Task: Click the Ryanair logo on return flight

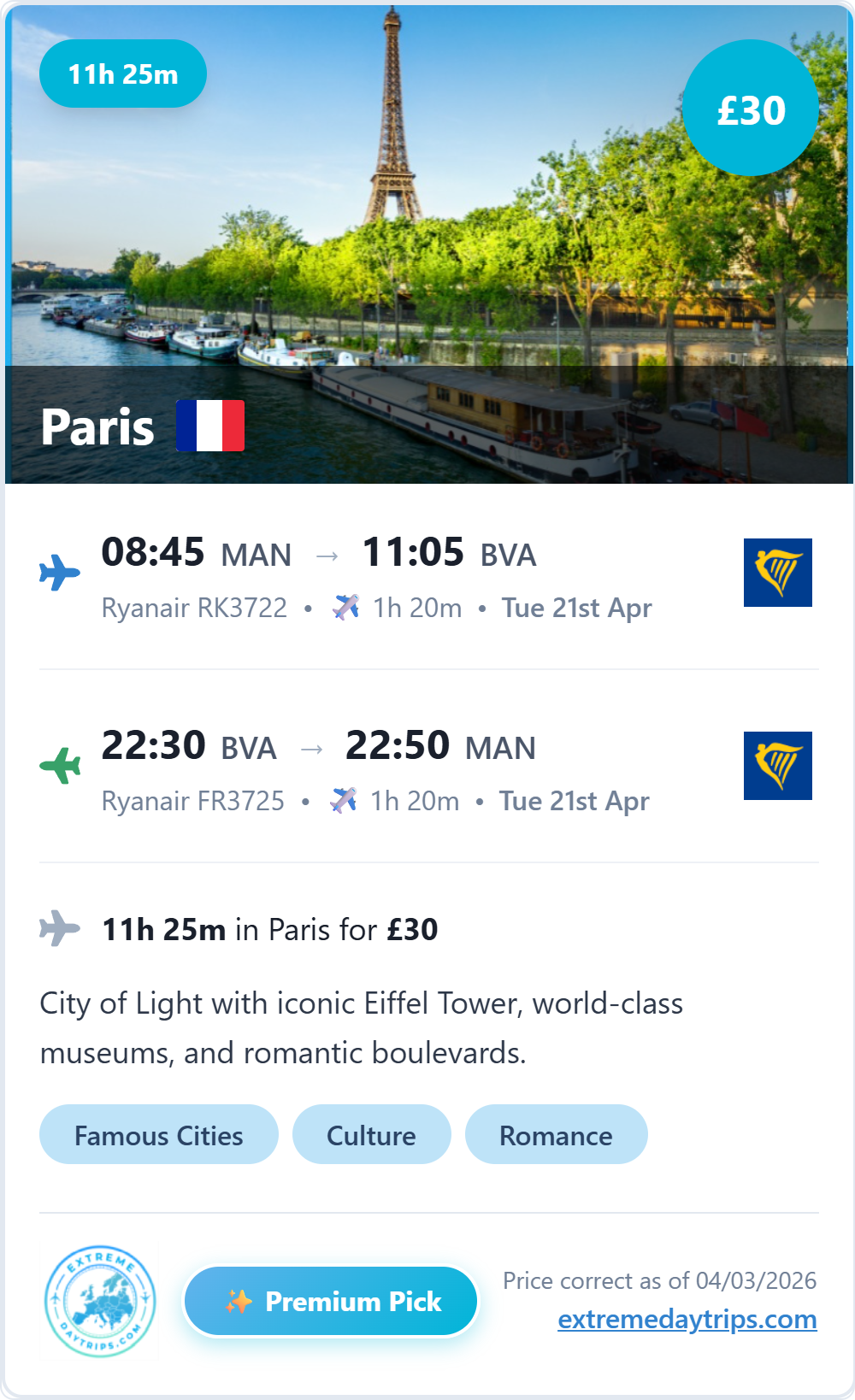Action: (x=777, y=766)
